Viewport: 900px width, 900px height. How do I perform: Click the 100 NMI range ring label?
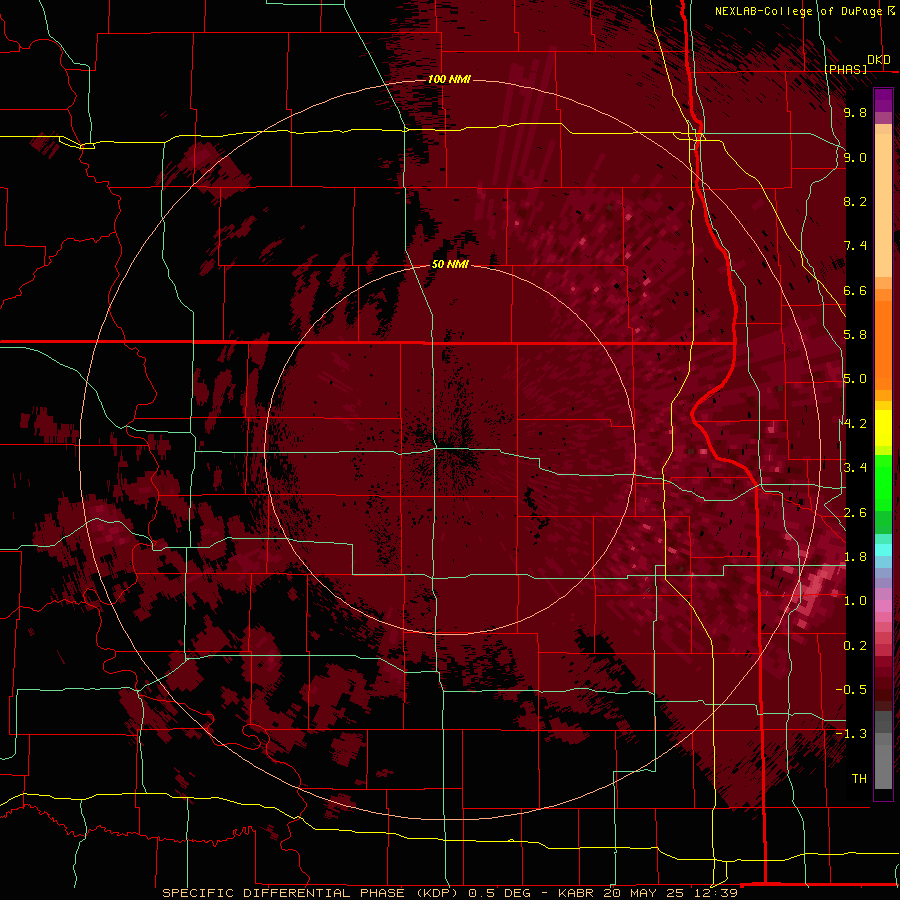pos(449,79)
